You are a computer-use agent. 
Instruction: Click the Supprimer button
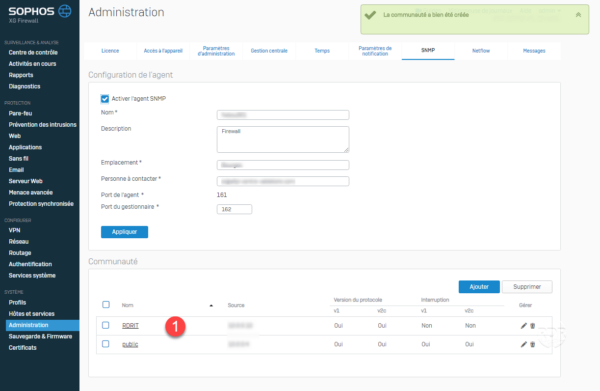[x=527, y=287]
